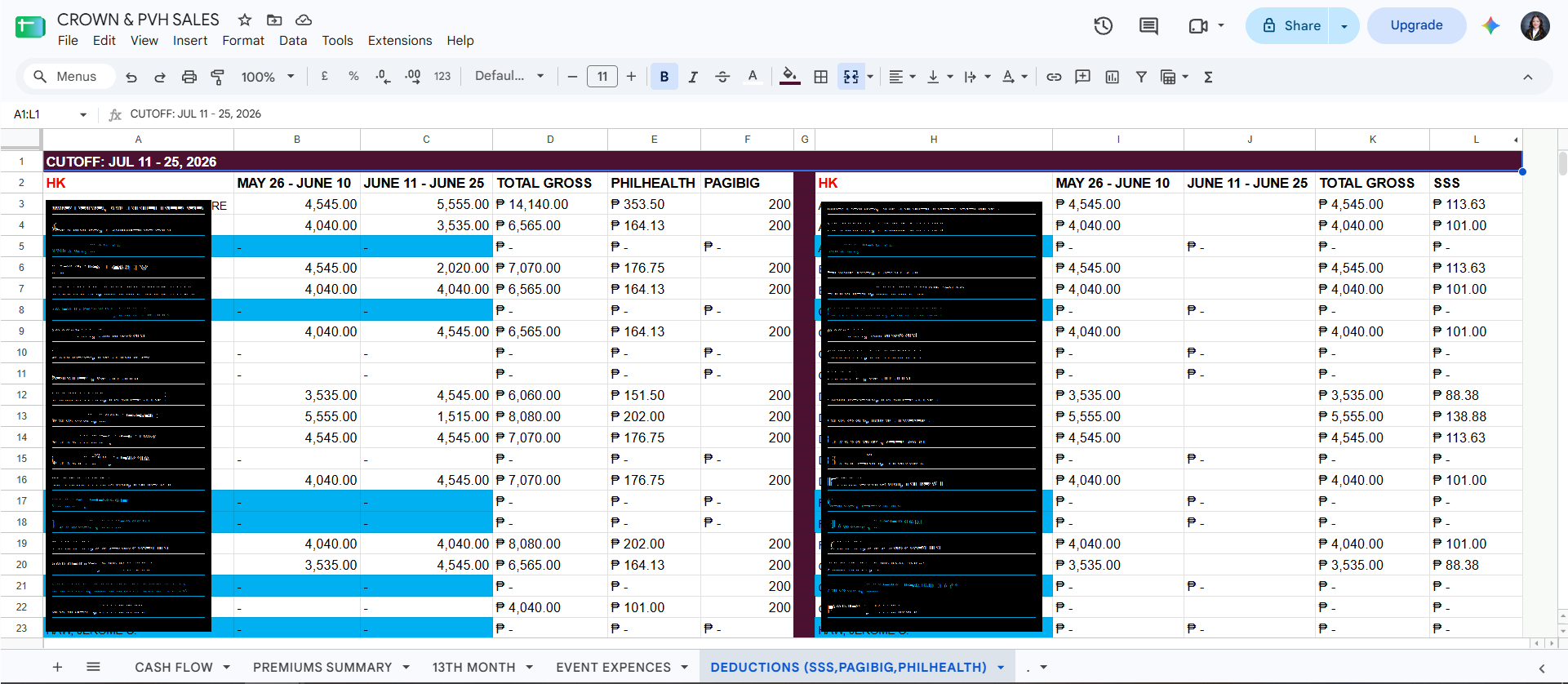
Task: Open the Extensions menu
Action: (400, 41)
